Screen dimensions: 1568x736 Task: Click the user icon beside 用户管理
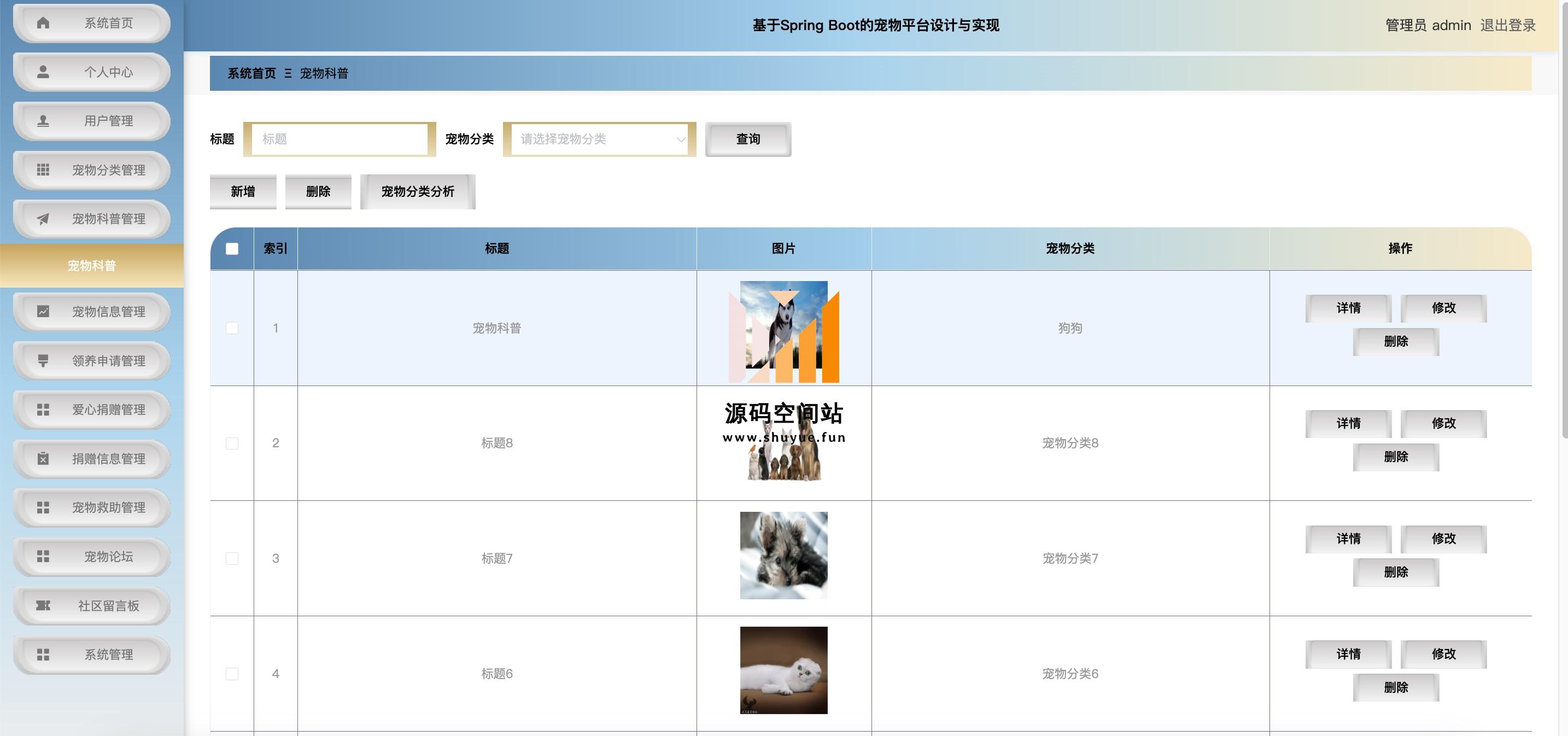[x=43, y=121]
